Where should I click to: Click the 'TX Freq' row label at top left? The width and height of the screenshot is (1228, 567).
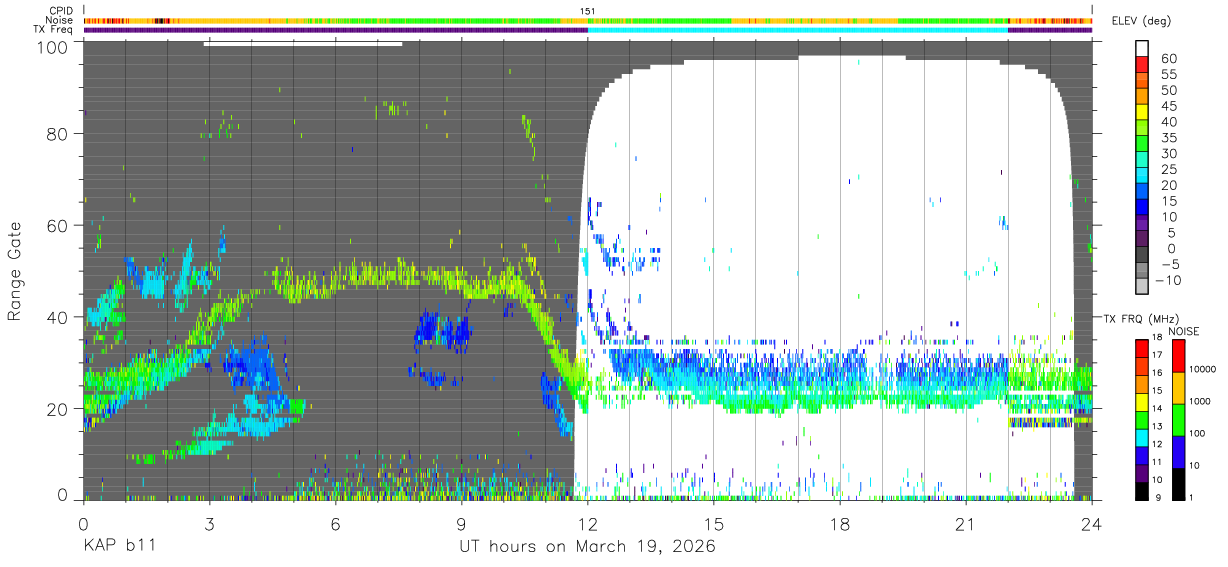pyautogui.click(x=55, y=29)
